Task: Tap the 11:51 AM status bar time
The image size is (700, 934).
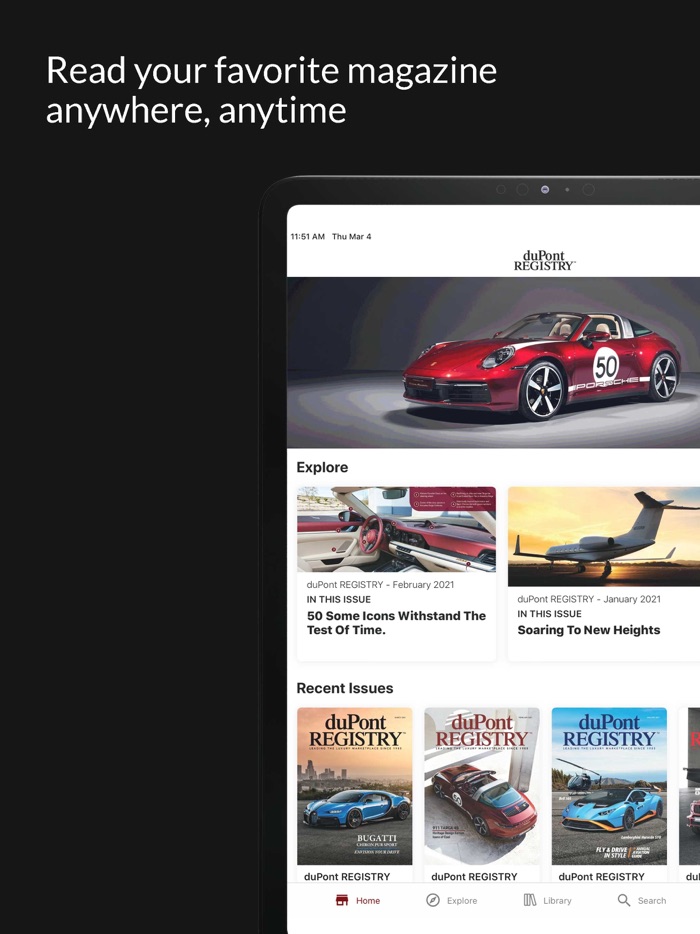Action: [x=307, y=236]
